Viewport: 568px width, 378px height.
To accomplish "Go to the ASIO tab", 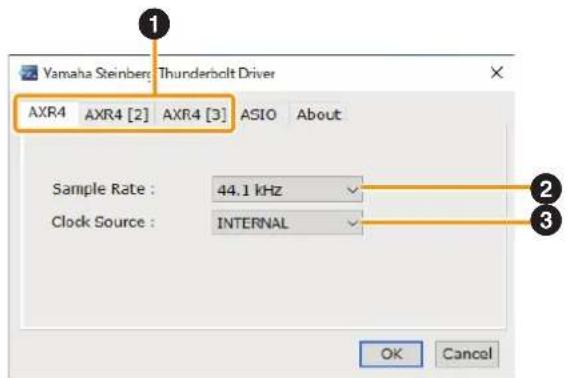I will pyautogui.click(x=259, y=115).
